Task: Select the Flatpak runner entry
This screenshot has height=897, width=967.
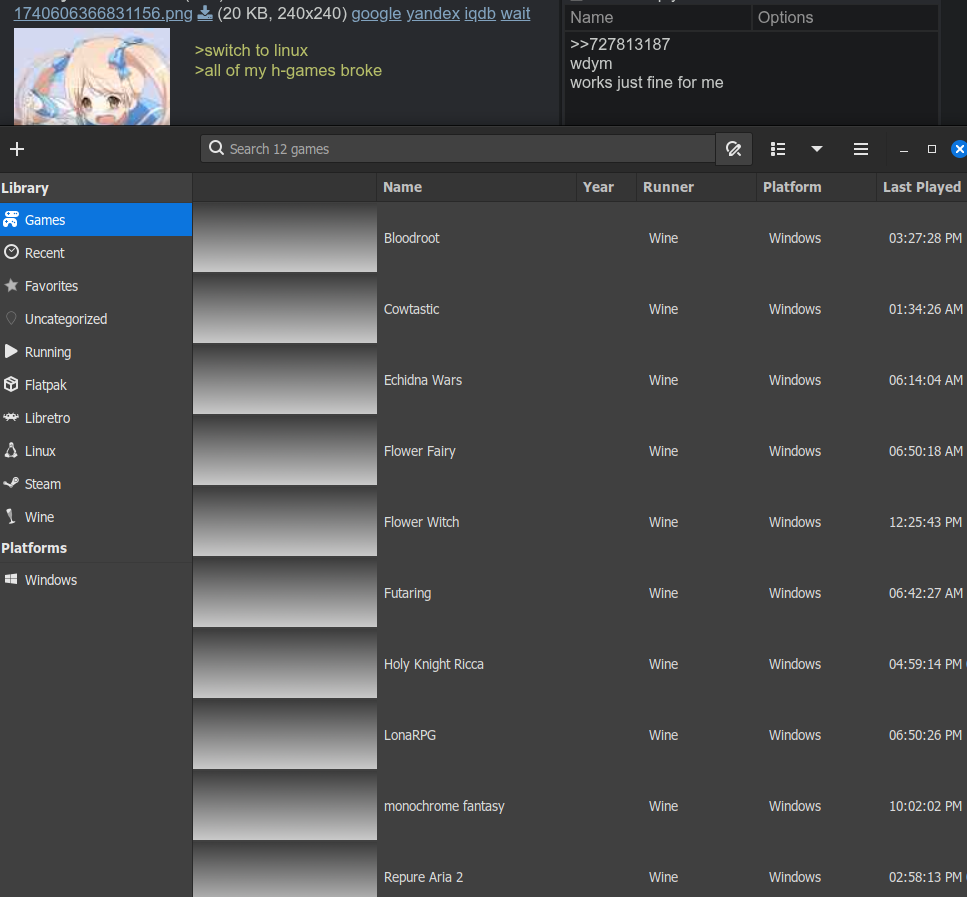Action: tap(96, 385)
